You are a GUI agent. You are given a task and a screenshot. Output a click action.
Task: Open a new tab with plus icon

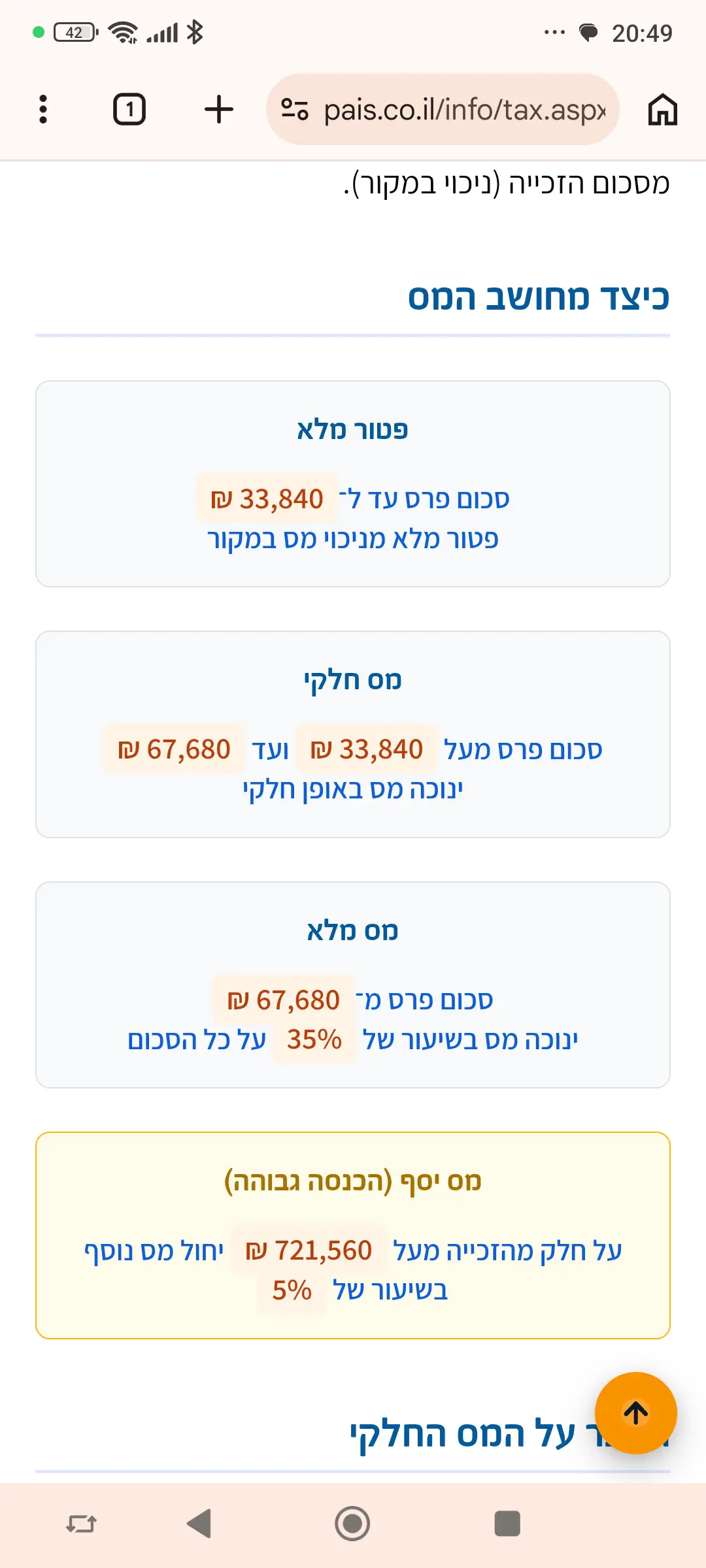click(x=218, y=109)
